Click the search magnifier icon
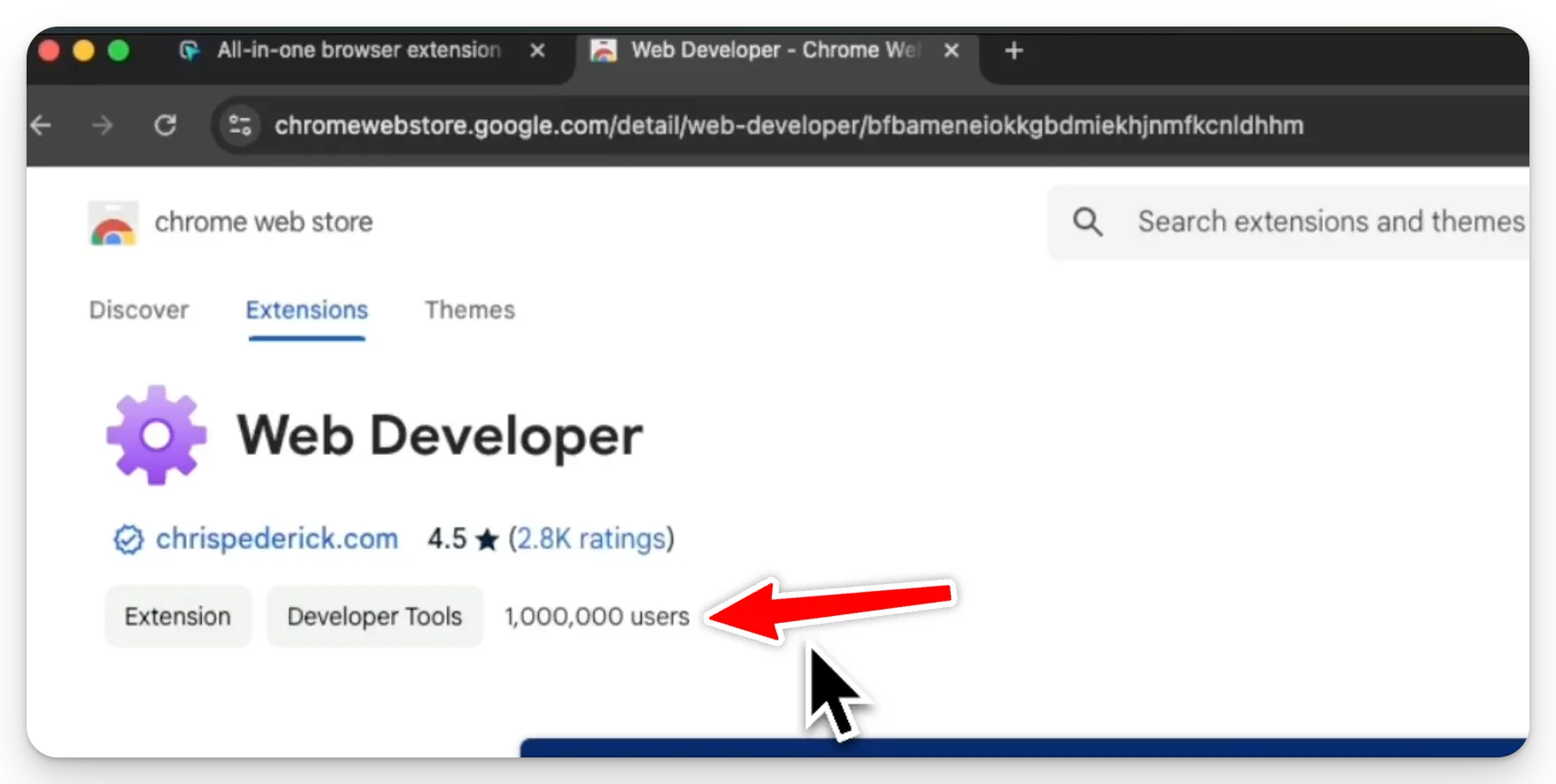 click(1088, 221)
